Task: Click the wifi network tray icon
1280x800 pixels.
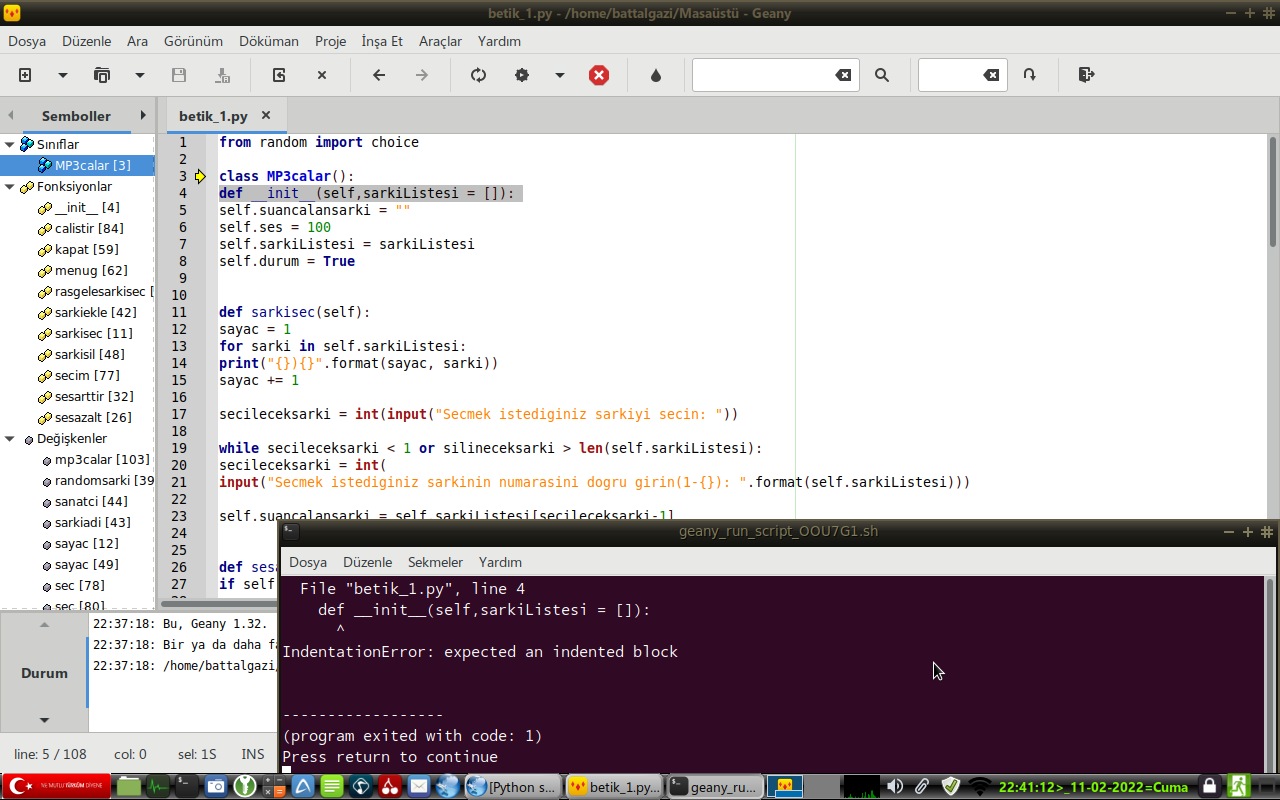Action: (980, 787)
